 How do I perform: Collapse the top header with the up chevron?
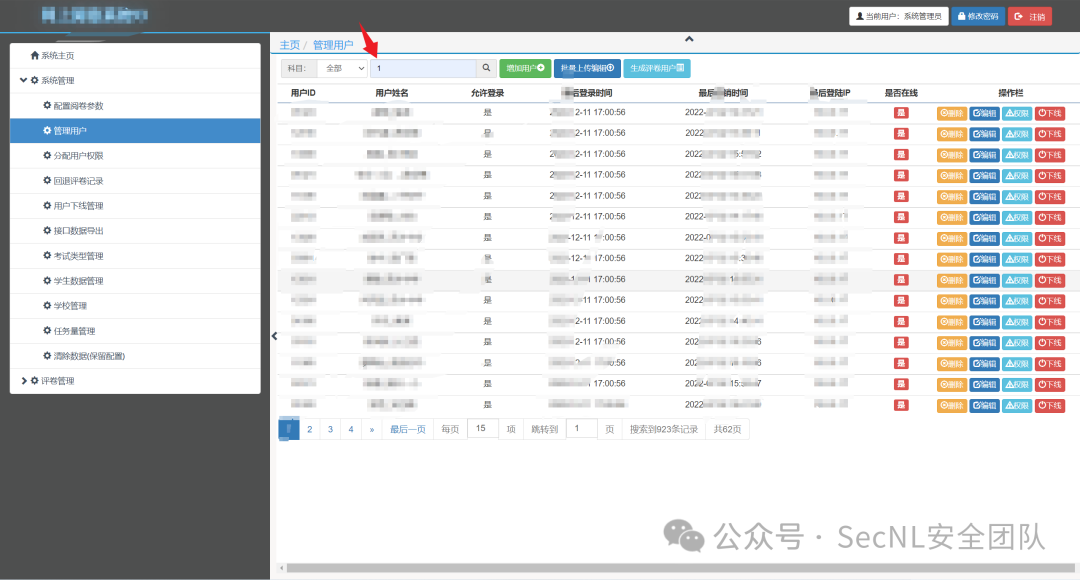(688, 39)
